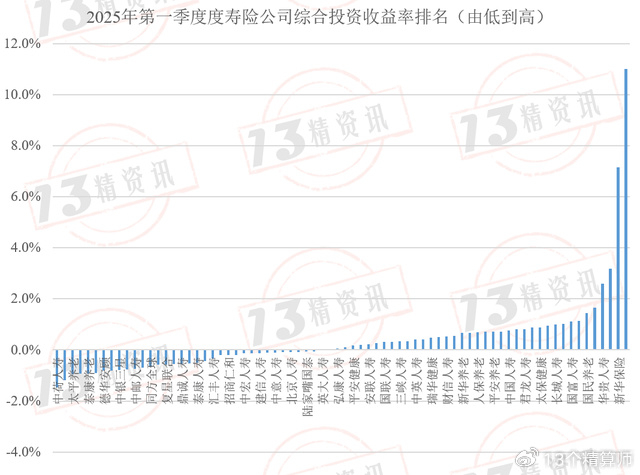Click the 国富人寿 category label
Viewport: 640px width, 475px height.
click(x=573, y=381)
